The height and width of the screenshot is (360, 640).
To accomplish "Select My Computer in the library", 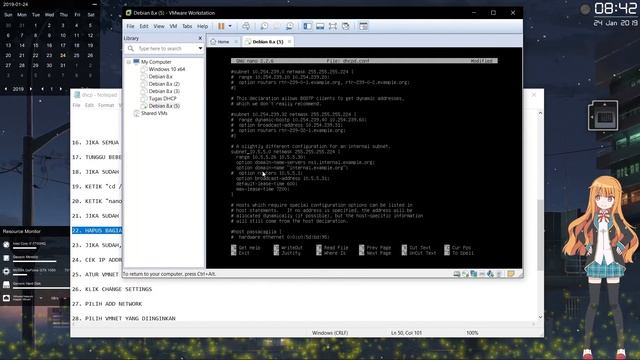I will click(156, 62).
